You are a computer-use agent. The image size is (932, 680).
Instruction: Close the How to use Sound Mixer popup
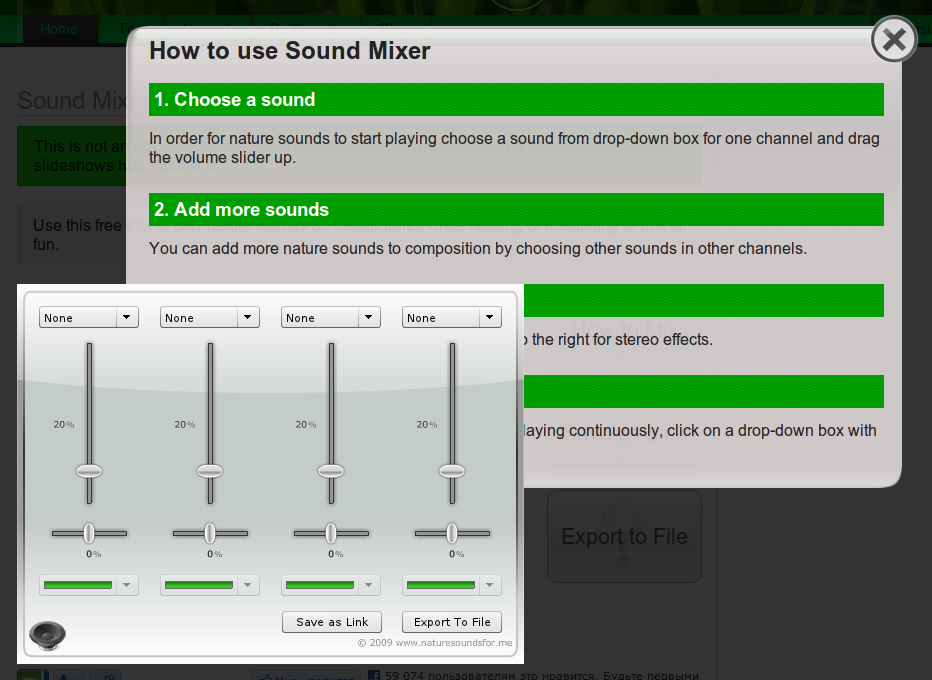coord(893,40)
